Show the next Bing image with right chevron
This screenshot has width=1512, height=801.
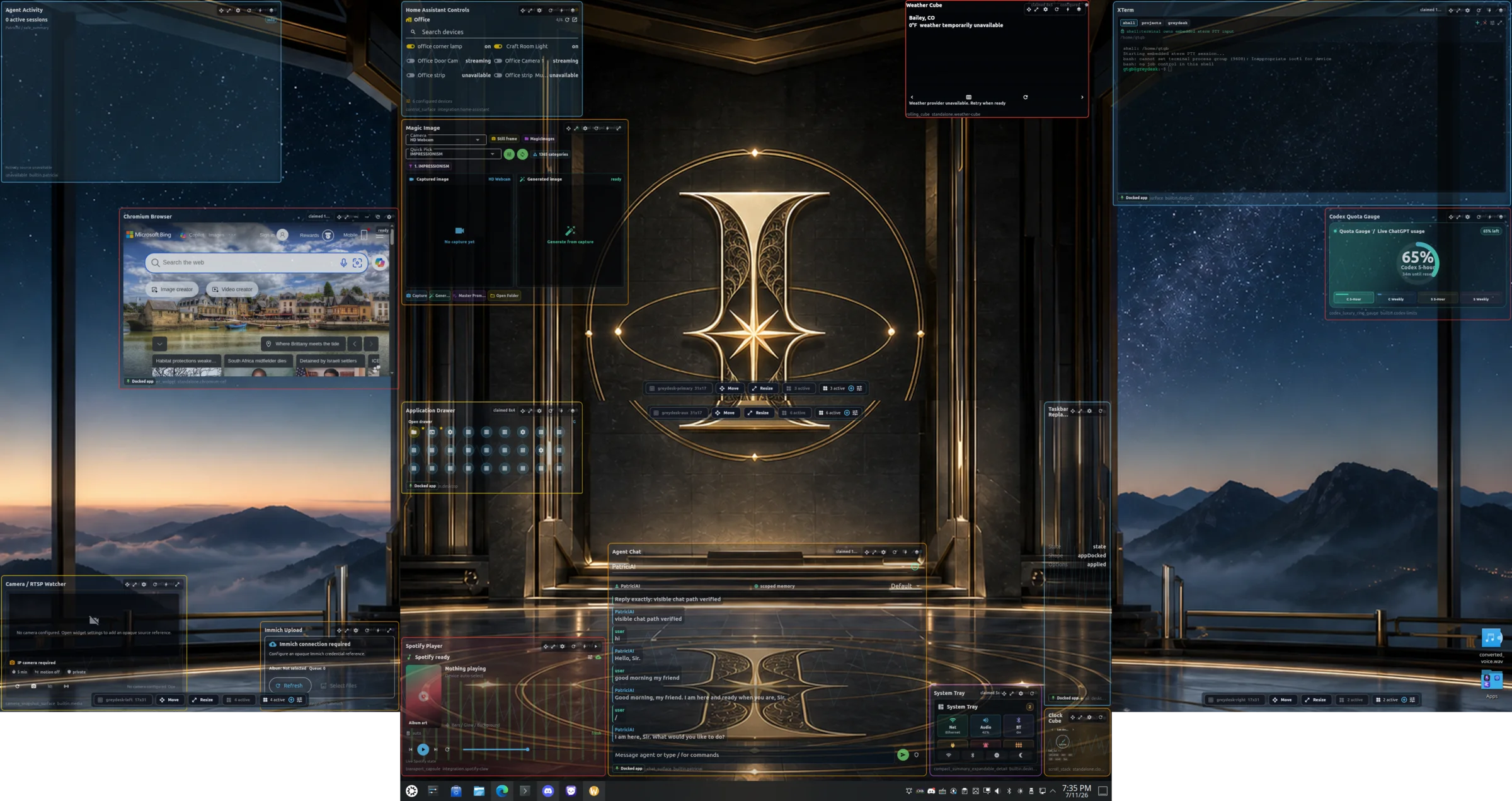tap(371, 344)
